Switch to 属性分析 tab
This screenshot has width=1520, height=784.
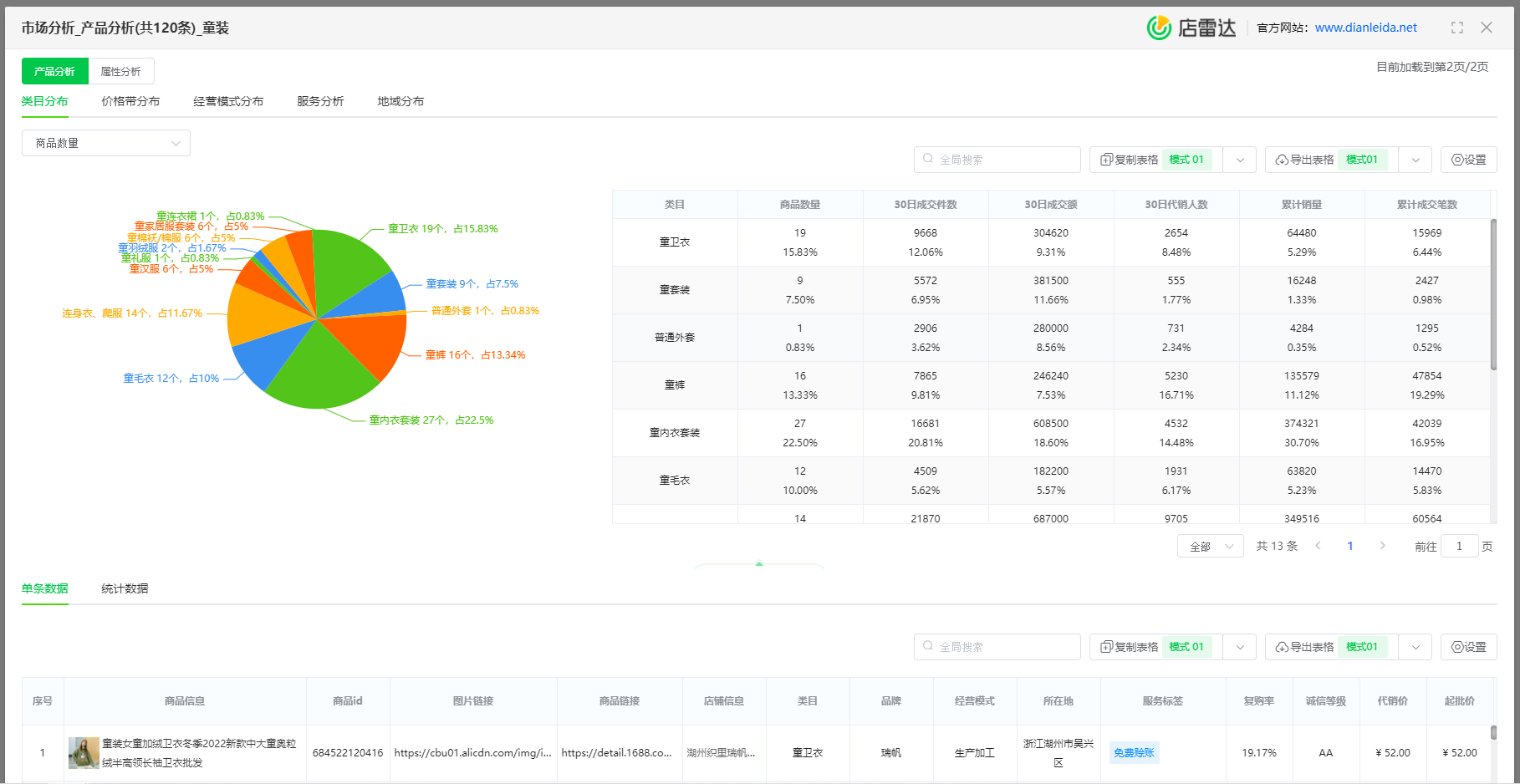(x=121, y=71)
